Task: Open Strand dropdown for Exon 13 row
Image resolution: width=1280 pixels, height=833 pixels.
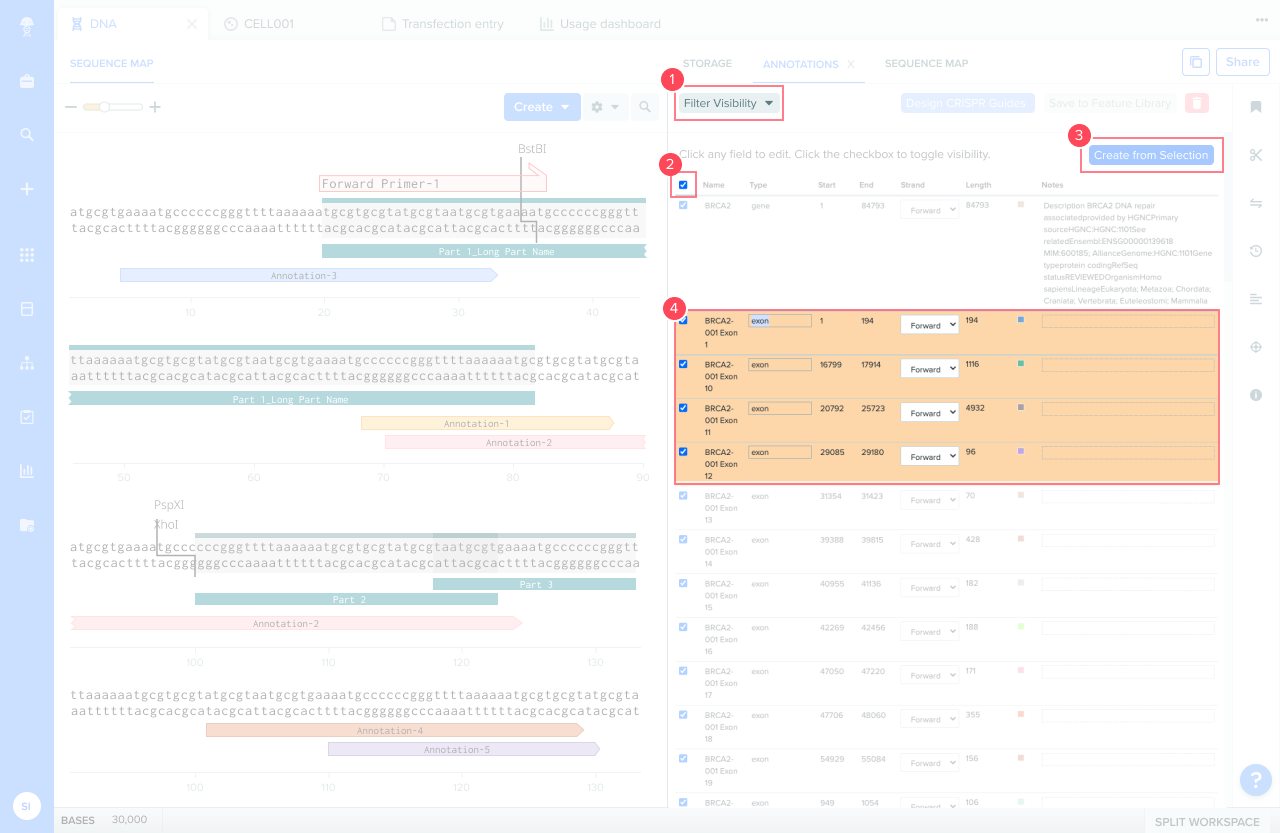Action: (929, 500)
